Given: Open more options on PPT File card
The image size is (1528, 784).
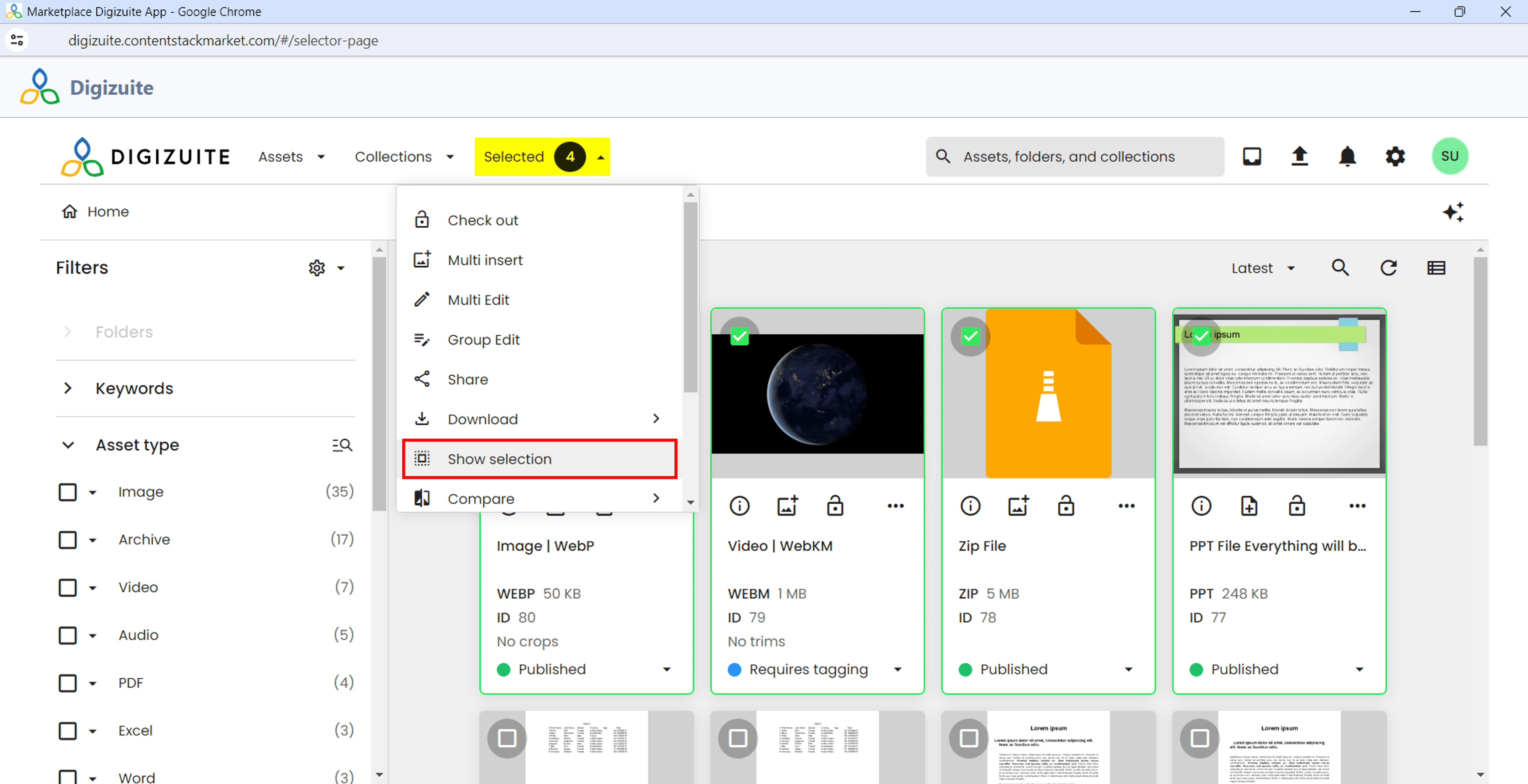Looking at the screenshot, I should (1357, 506).
